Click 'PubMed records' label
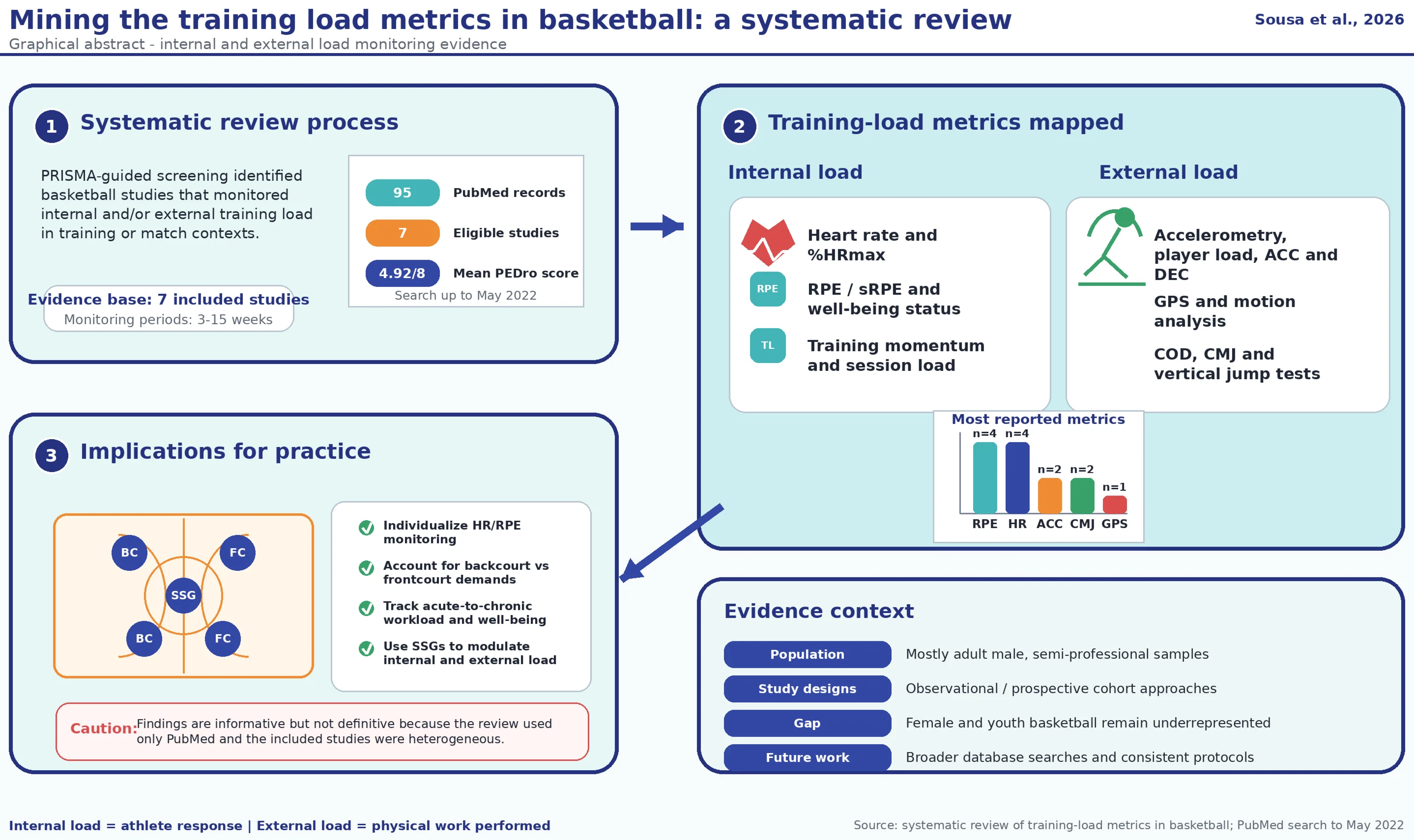This screenshot has width=1414, height=840. coord(509,193)
